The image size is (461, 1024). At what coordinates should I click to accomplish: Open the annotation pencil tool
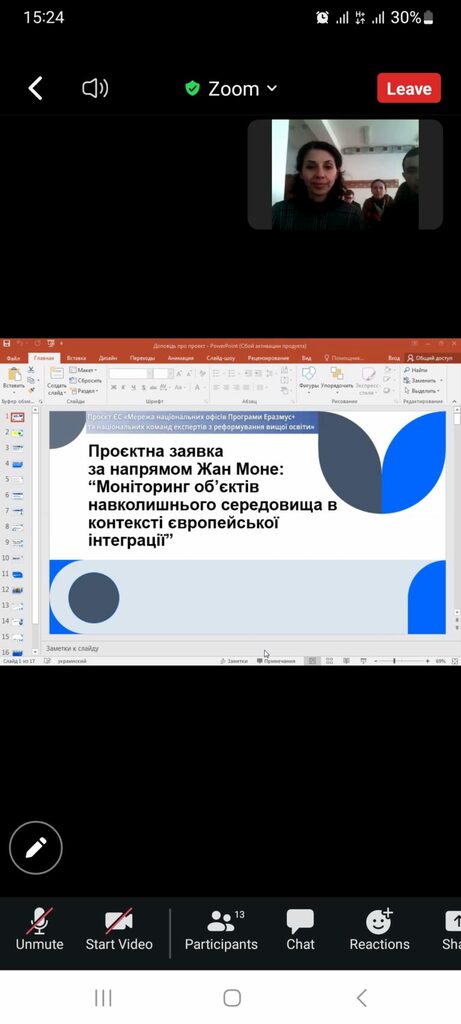(36, 848)
